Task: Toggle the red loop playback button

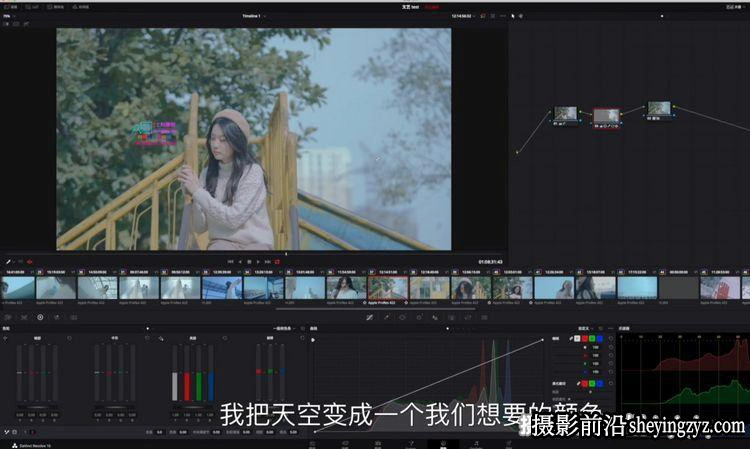Action: pos(277,262)
